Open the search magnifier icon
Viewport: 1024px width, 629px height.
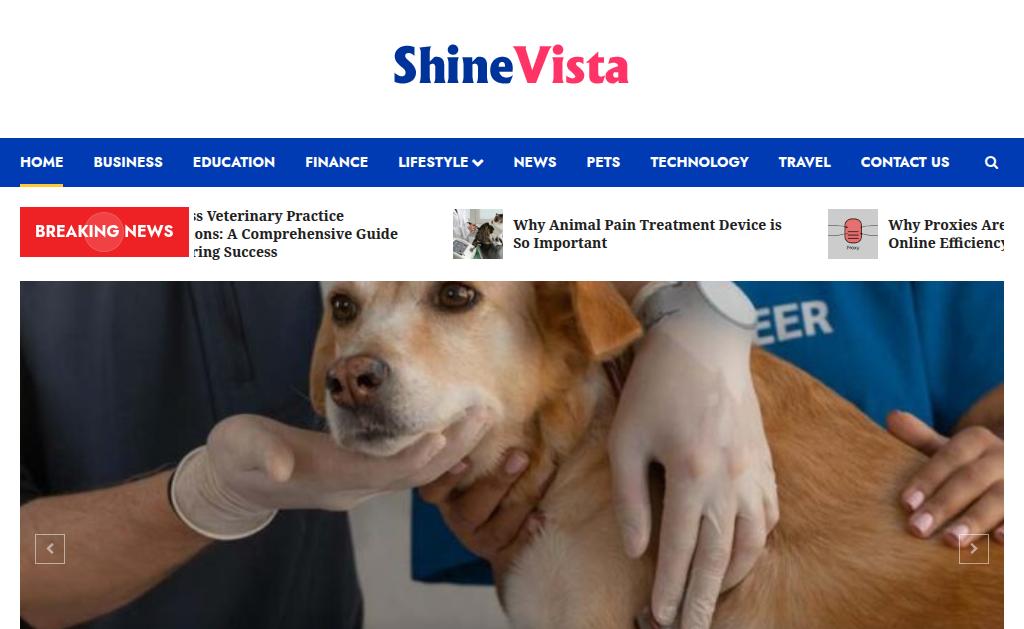click(x=991, y=163)
